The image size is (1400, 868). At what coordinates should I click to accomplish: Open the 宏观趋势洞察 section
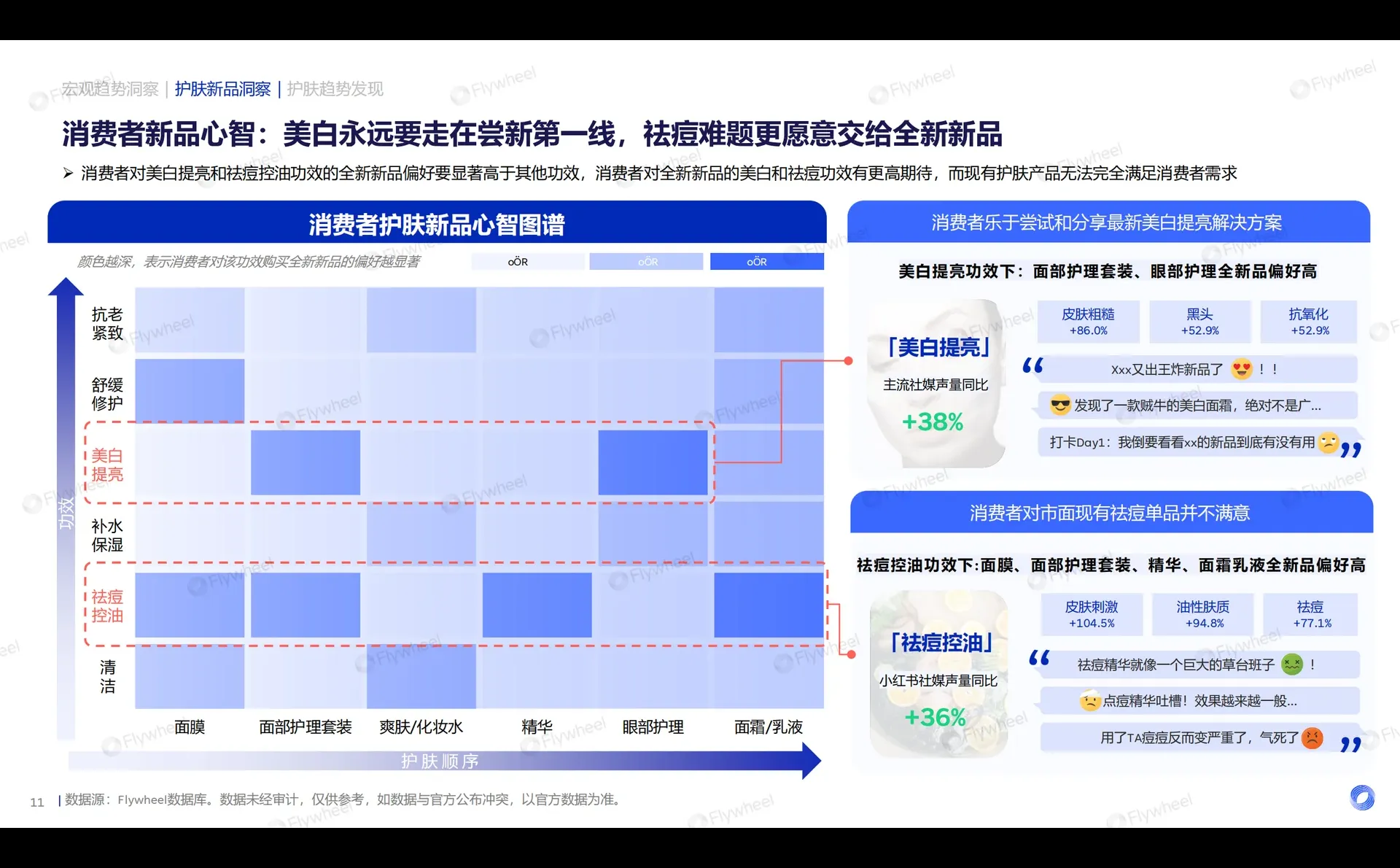tap(108, 89)
